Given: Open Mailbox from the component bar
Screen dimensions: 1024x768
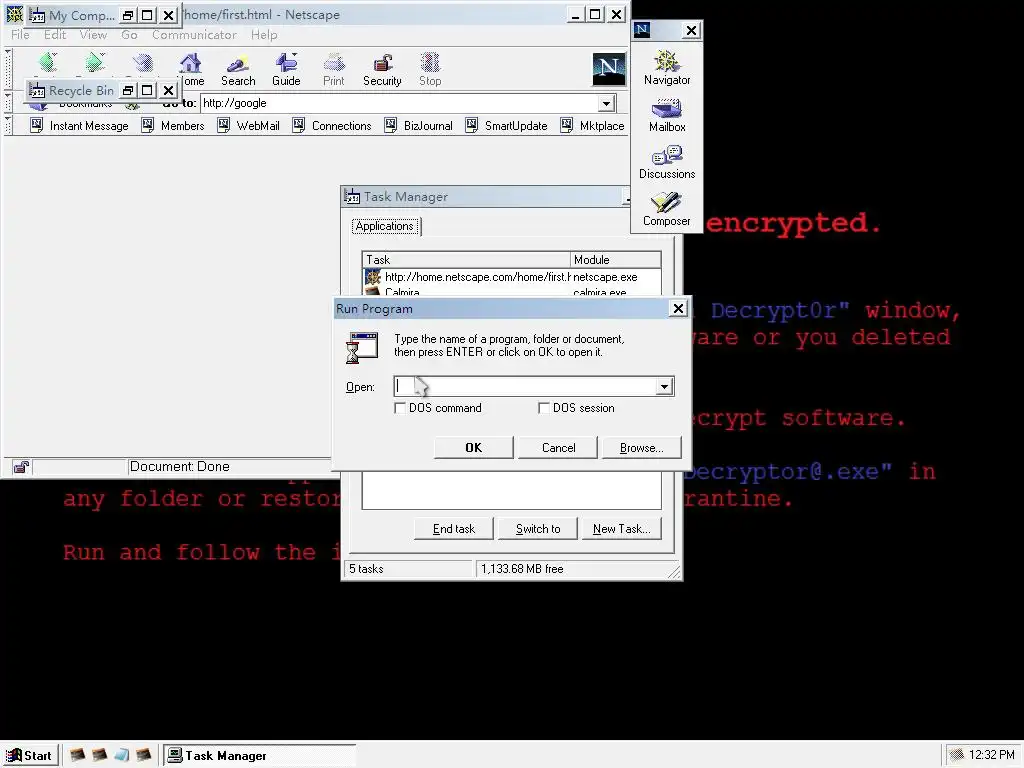Looking at the screenshot, I should point(667,116).
